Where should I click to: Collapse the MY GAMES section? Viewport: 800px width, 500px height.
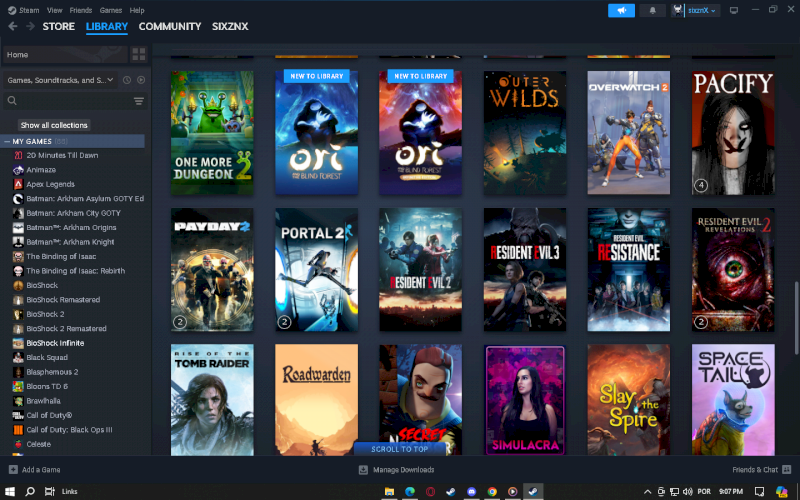(x=7, y=141)
